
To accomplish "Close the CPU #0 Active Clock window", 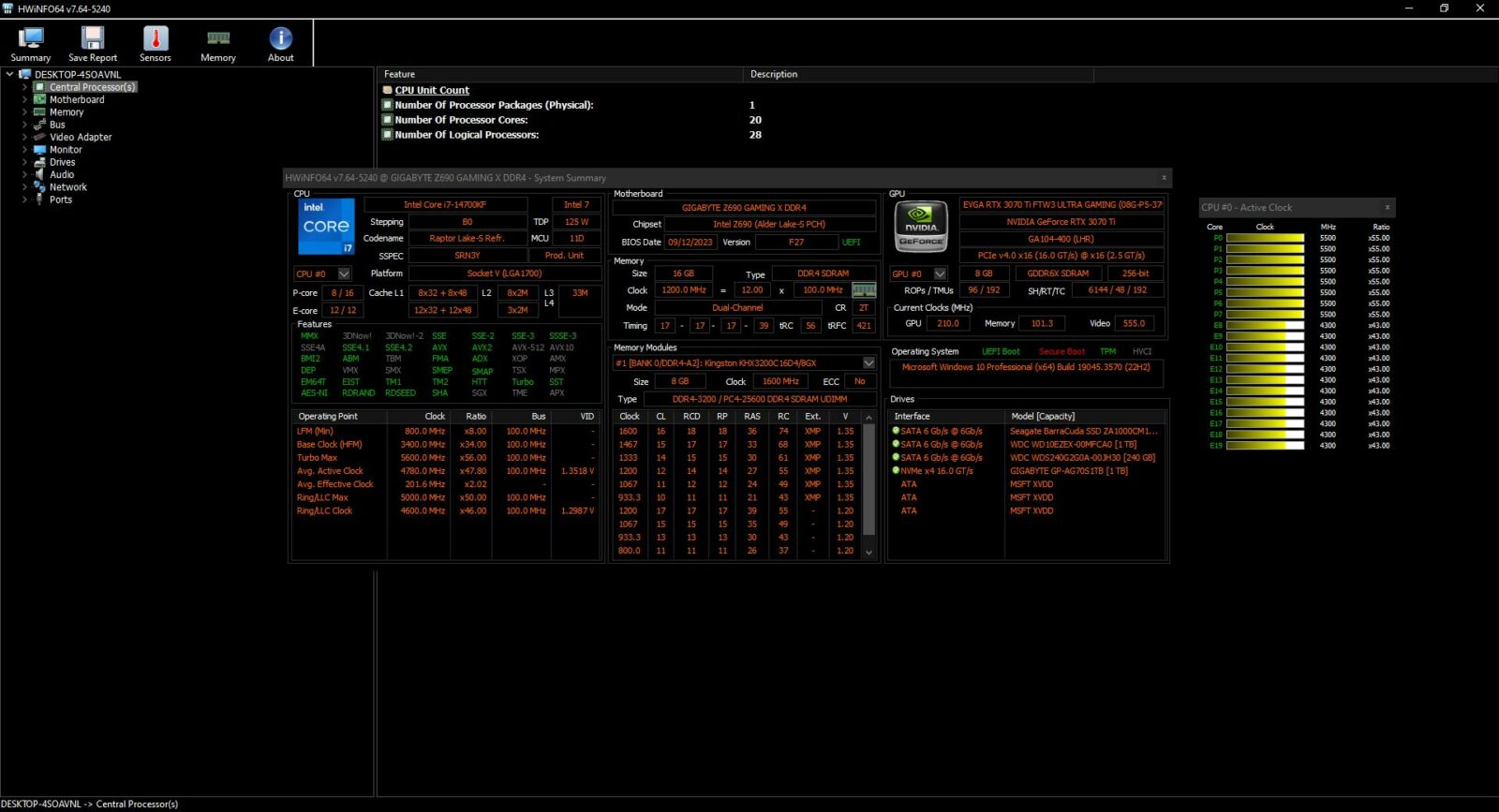I will [1388, 207].
